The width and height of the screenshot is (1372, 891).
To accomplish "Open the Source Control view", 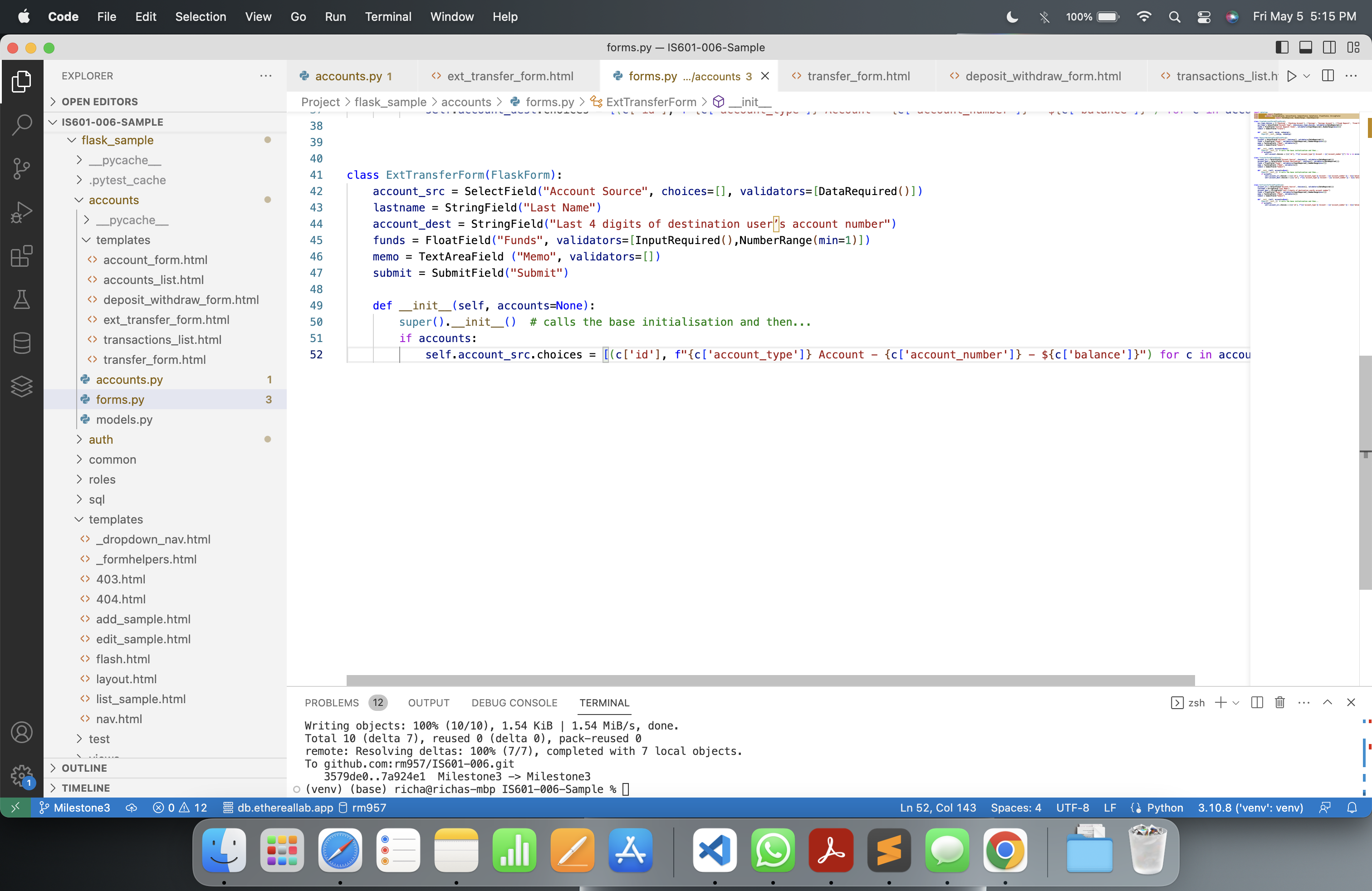I will click(x=21, y=168).
